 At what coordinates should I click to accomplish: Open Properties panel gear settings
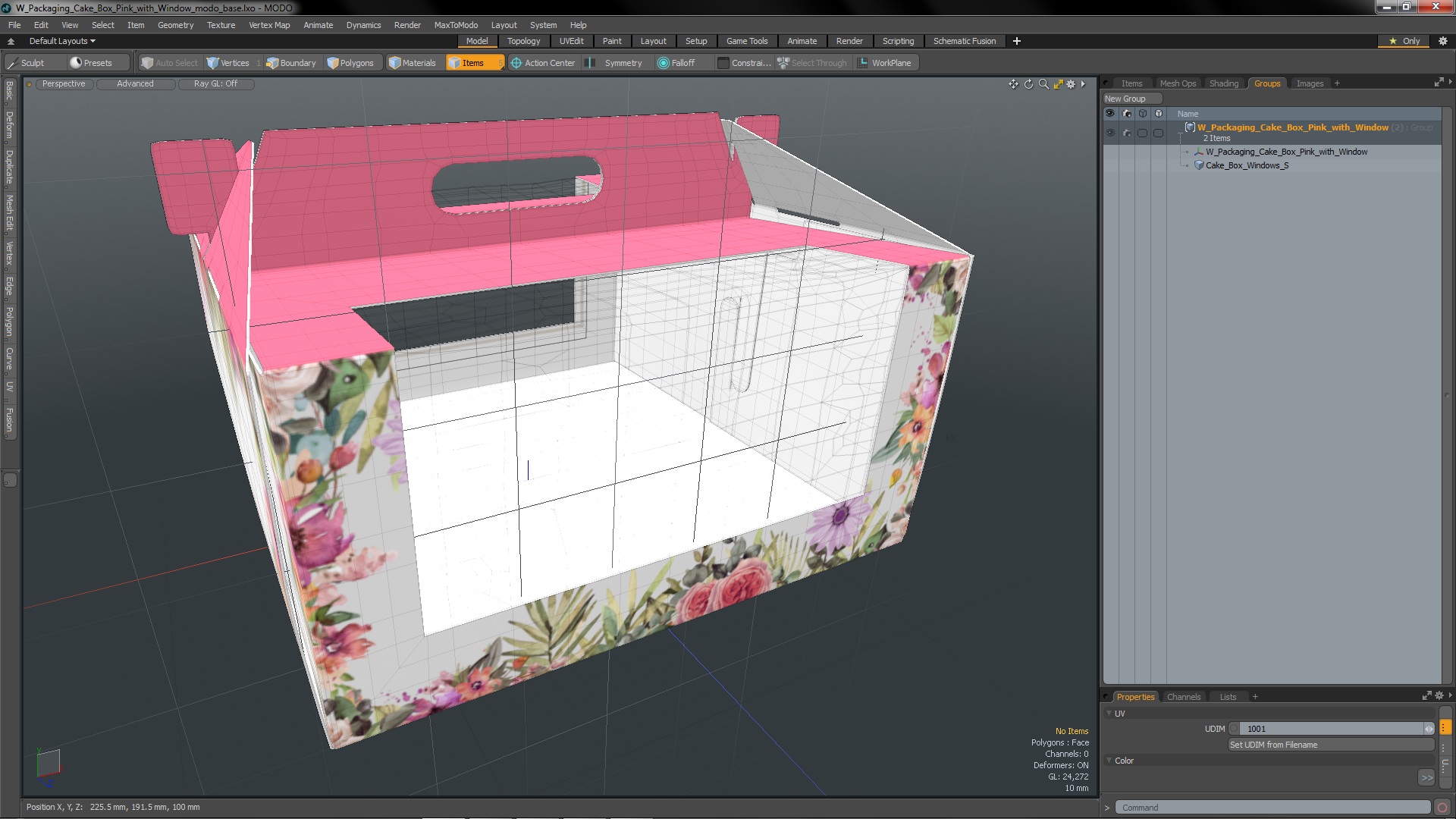pos(1439,696)
